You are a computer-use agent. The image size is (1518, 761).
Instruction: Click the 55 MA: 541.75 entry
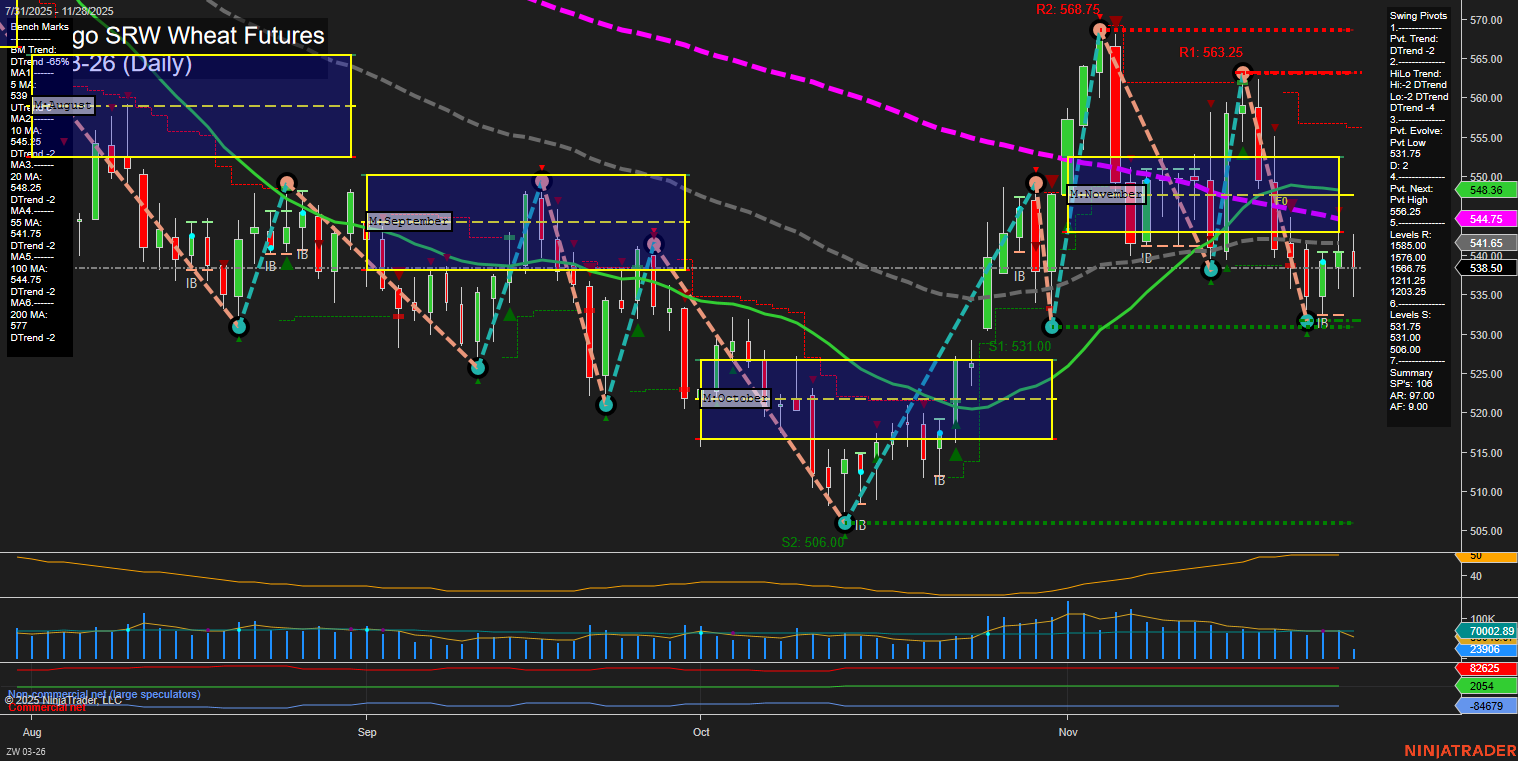click(26, 228)
